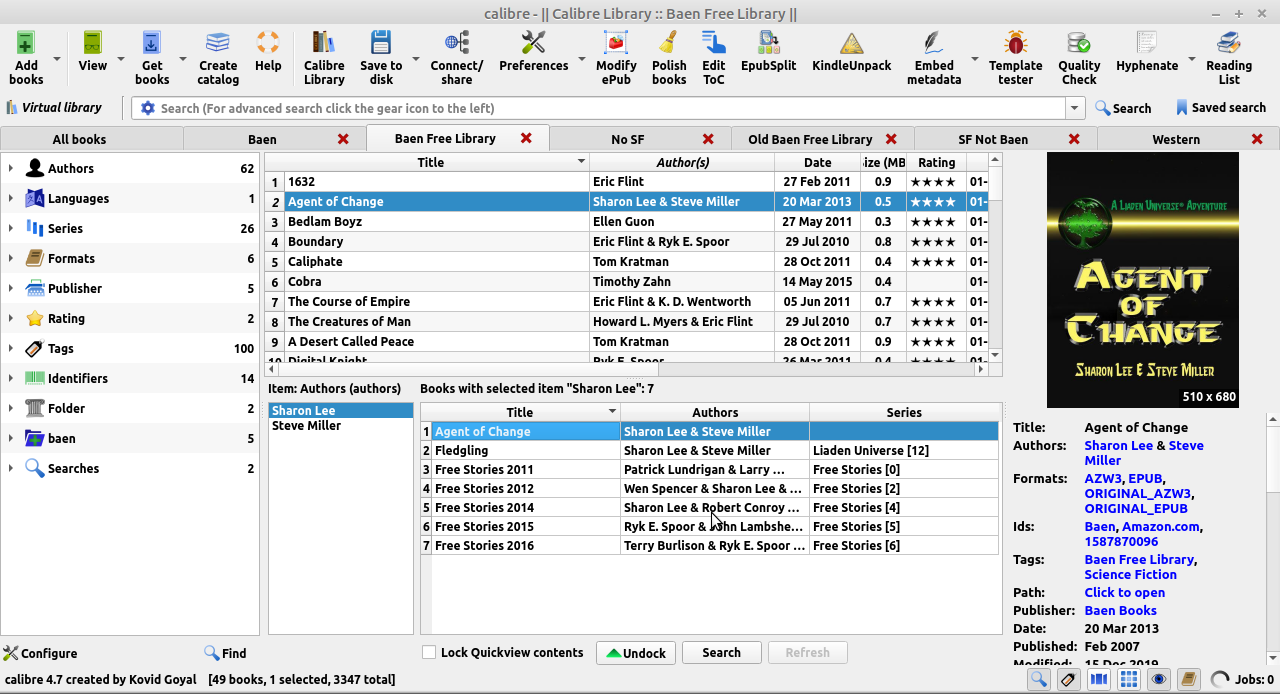This screenshot has width=1280, height=694.
Task: Close the Baen Free Library tab
Action: click(526, 138)
